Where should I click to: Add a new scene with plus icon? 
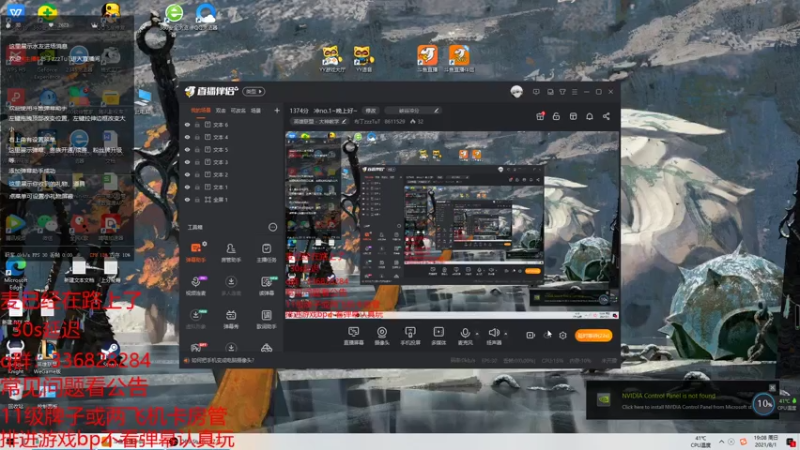tap(277, 110)
